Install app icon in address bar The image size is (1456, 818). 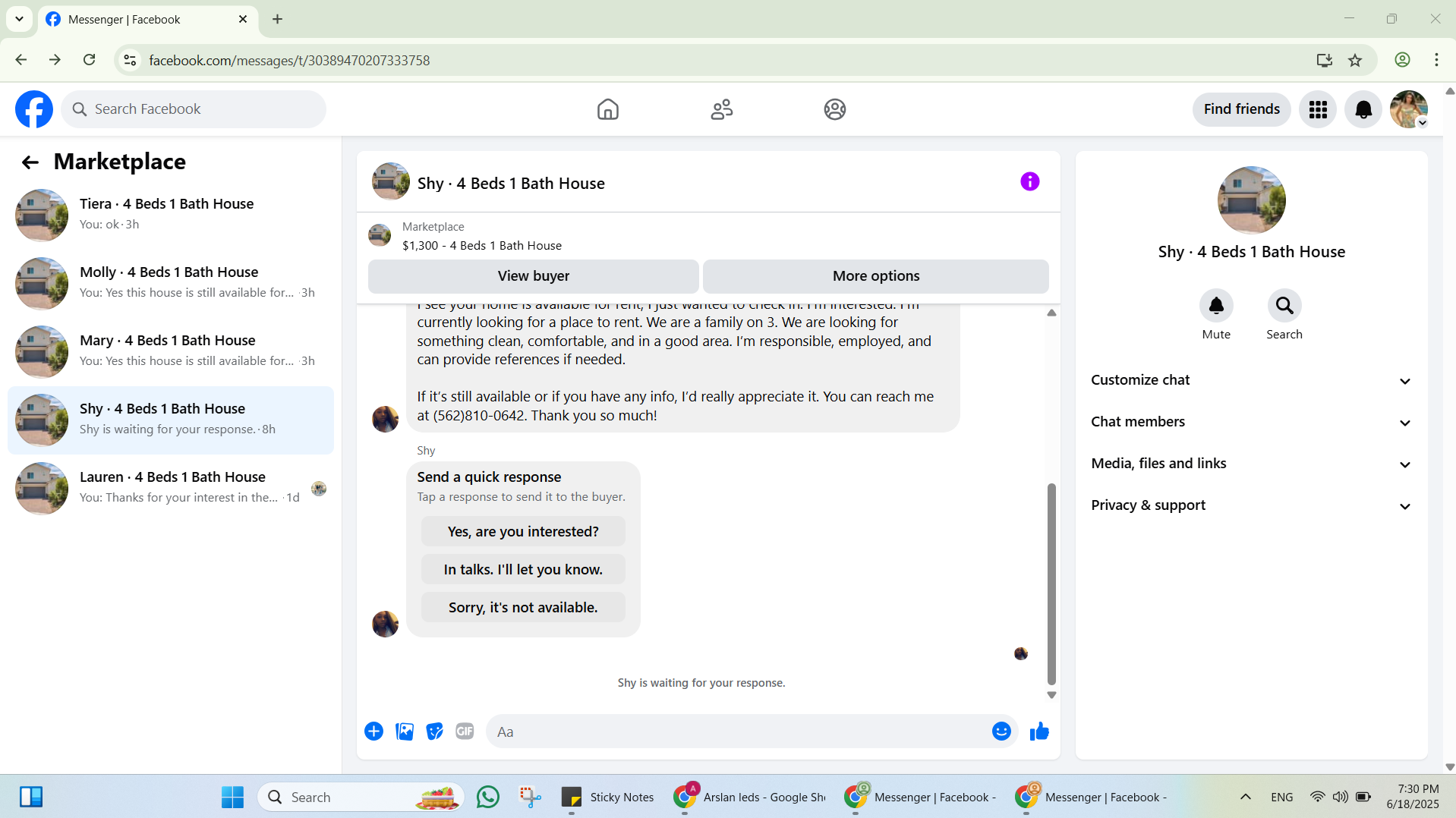pos(1324,60)
